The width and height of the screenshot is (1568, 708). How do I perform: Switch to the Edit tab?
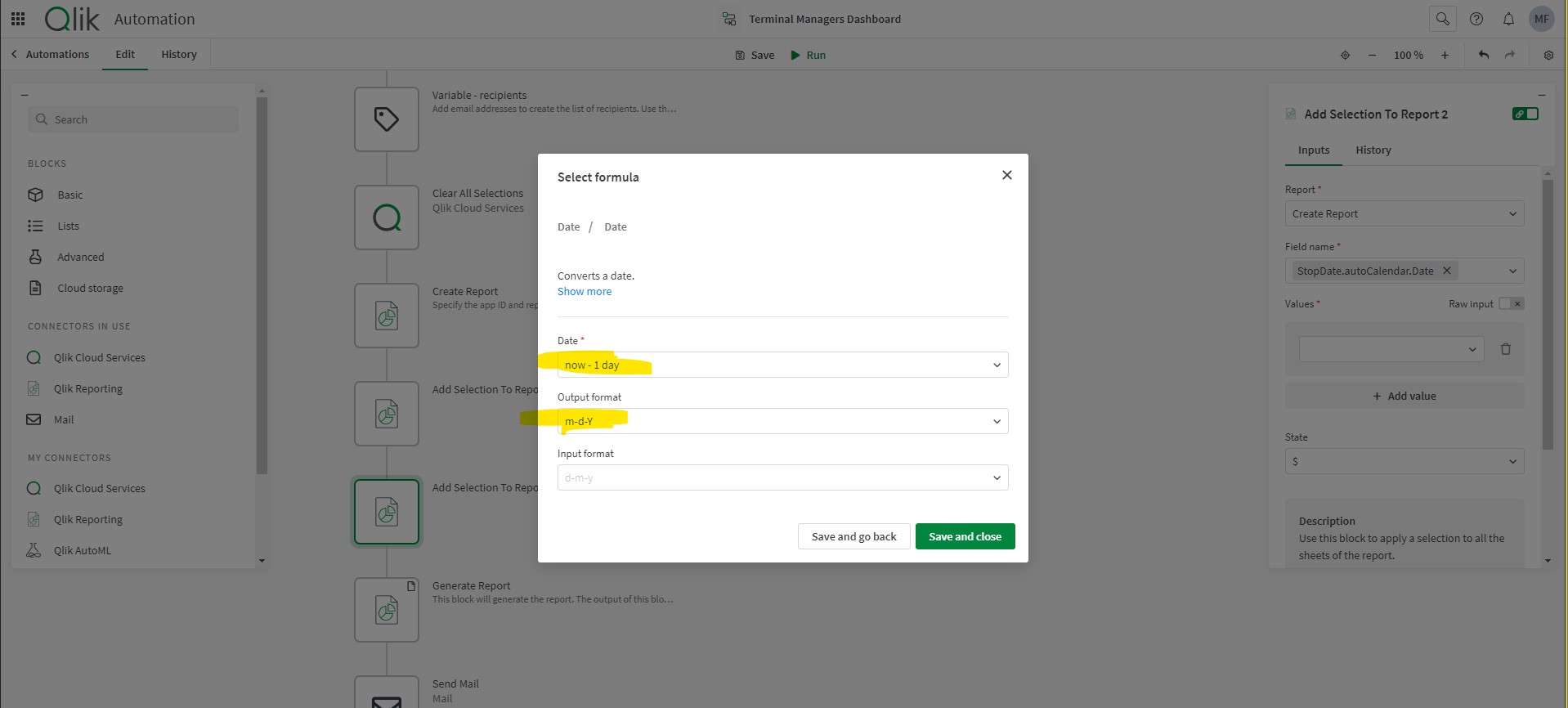pyautogui.click(x=125, y=54)
